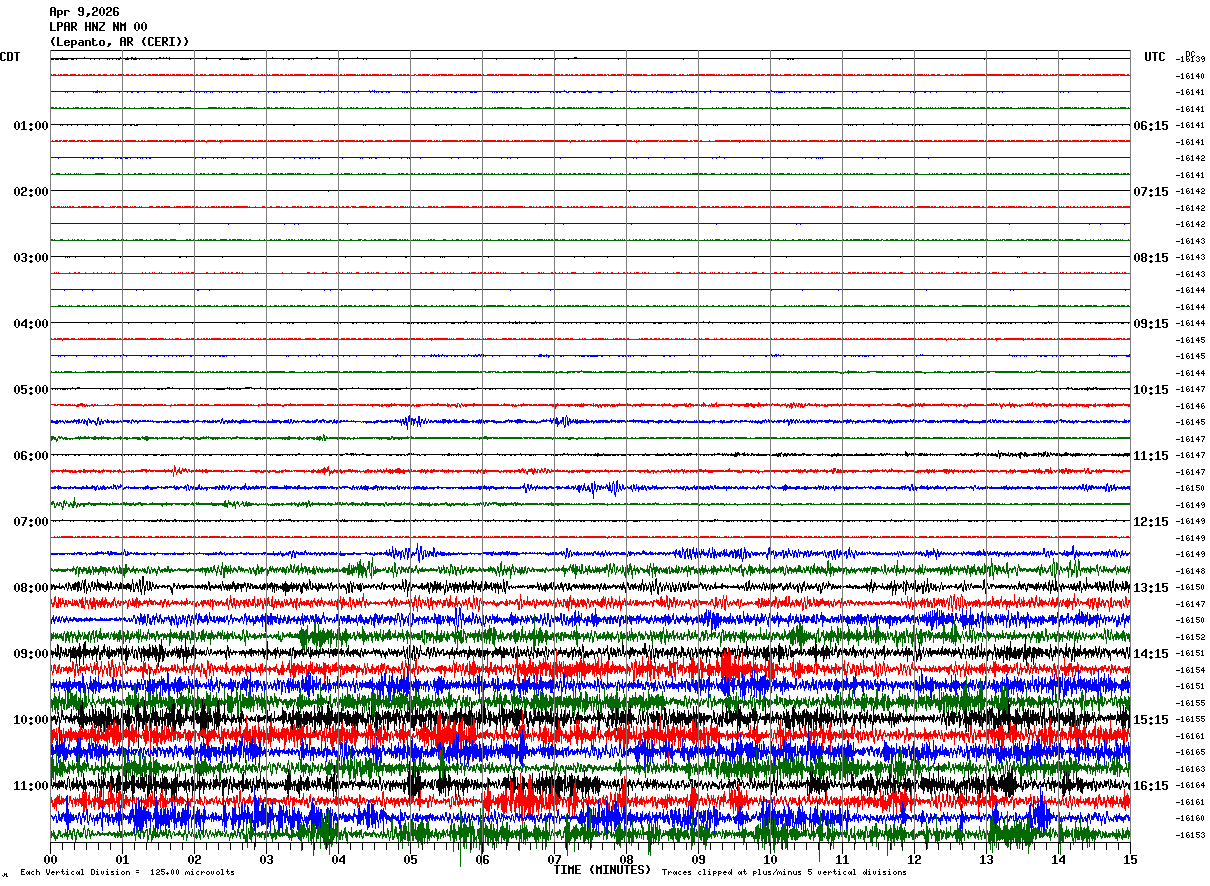
Task: Click the 12:15 UTC time label
Action: click(1151, 522)
